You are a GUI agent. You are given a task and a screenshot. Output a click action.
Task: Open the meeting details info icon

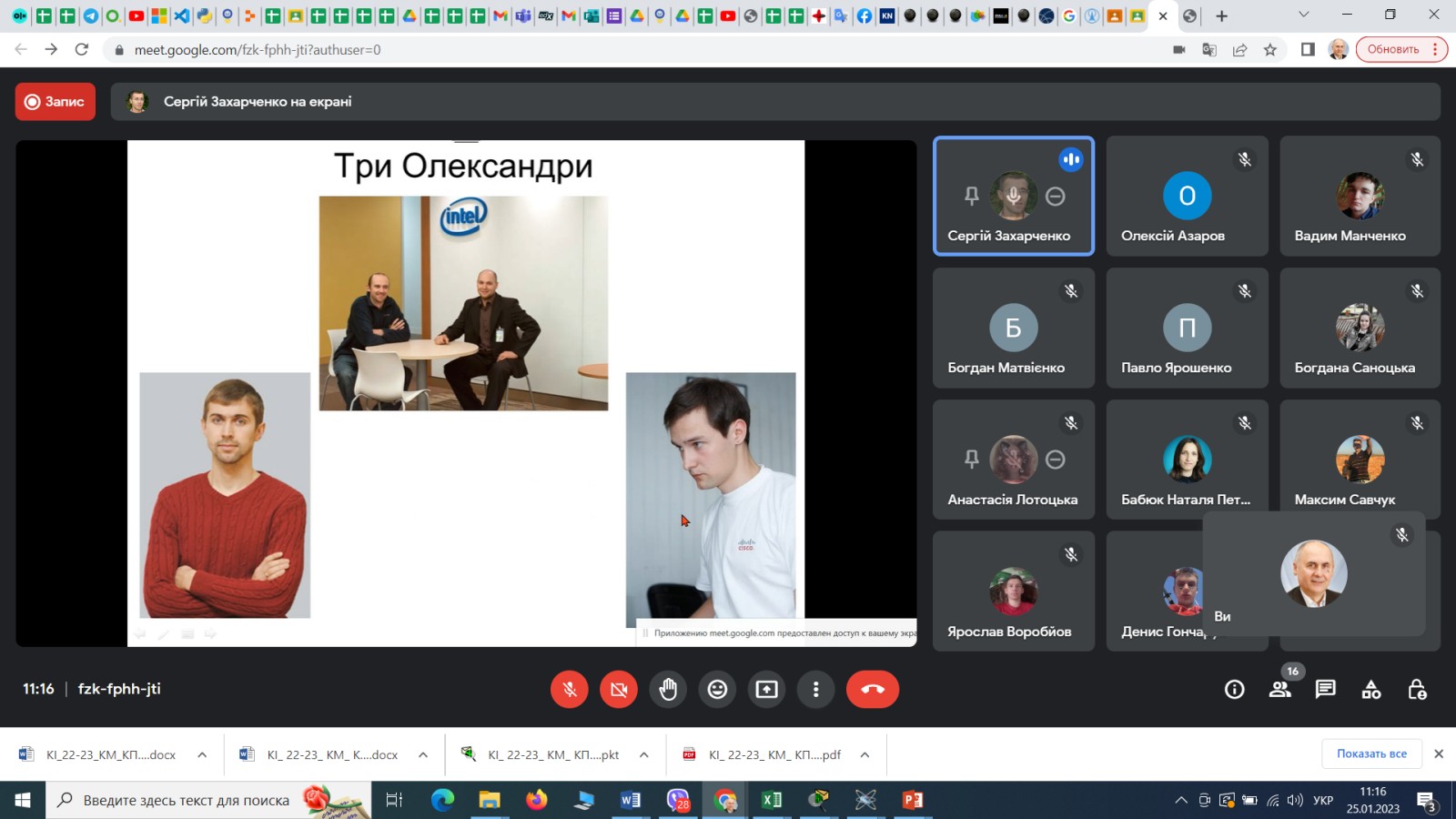[1234, 690]
